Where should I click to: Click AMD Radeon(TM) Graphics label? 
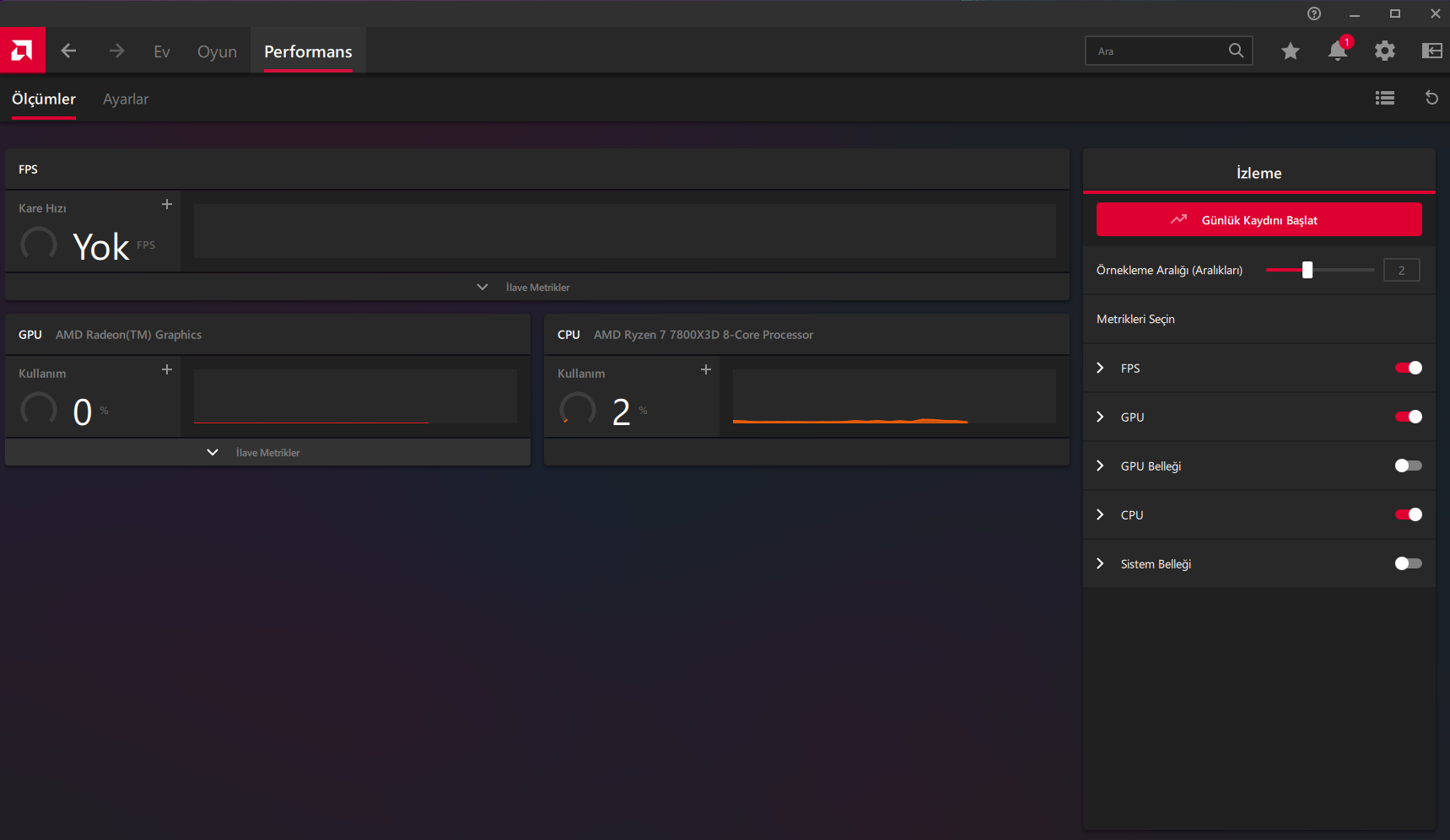click(128, 335)
